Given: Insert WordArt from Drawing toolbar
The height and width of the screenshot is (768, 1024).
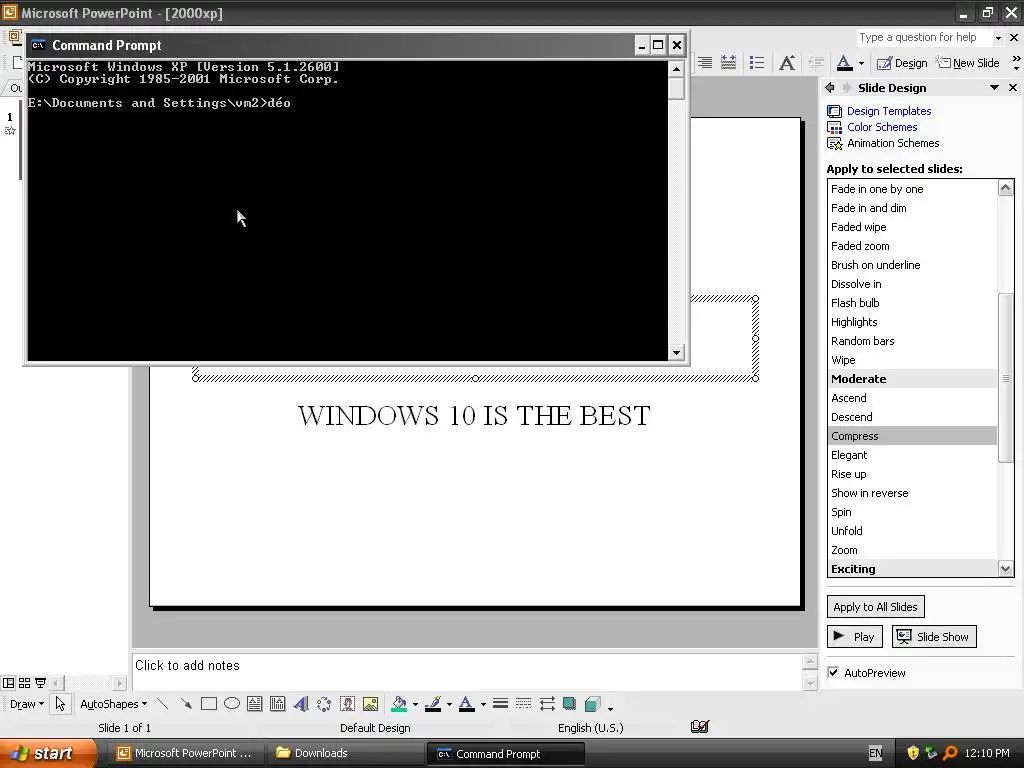Looking at the screenshot, I should 301,704.
